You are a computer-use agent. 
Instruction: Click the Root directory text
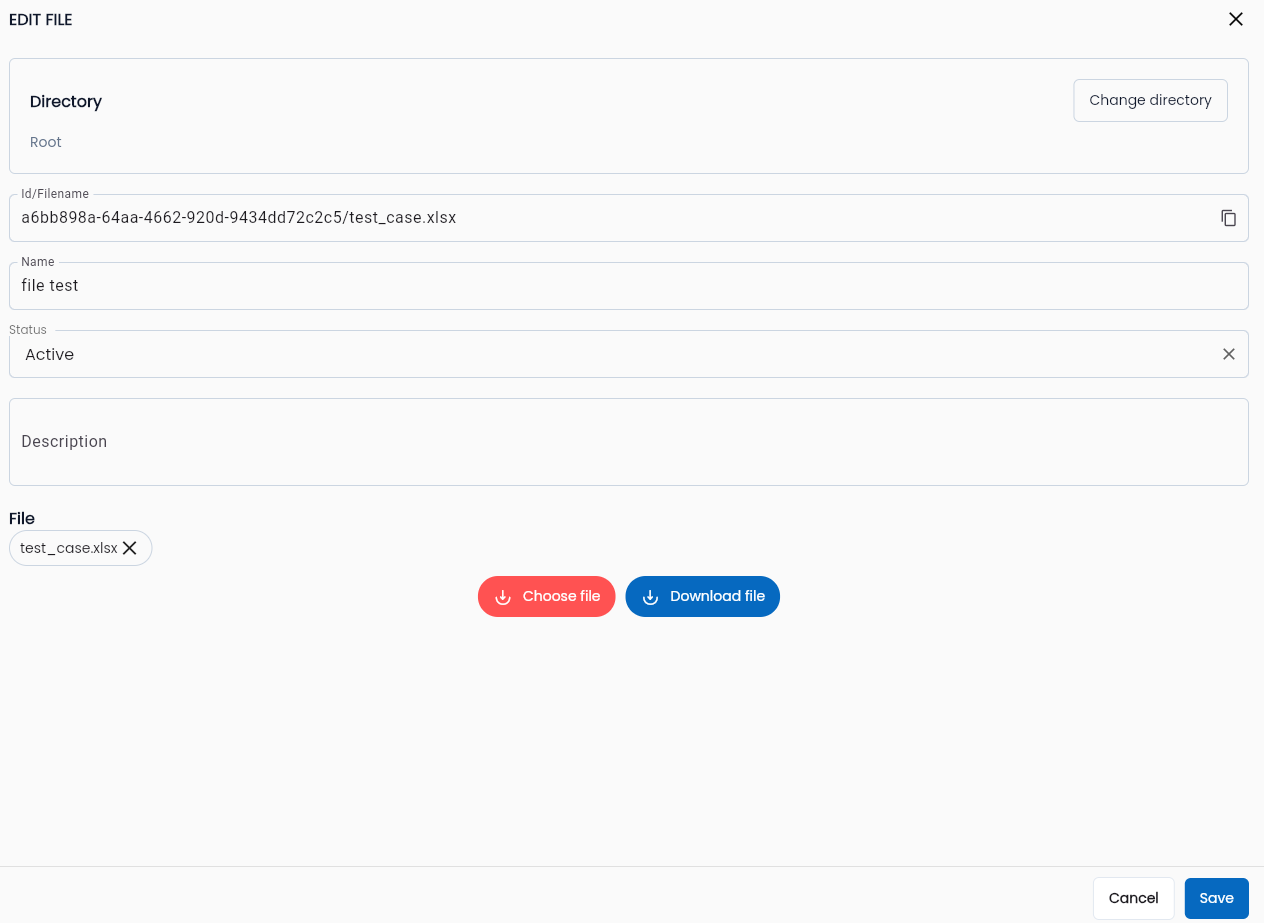point(46,142)
